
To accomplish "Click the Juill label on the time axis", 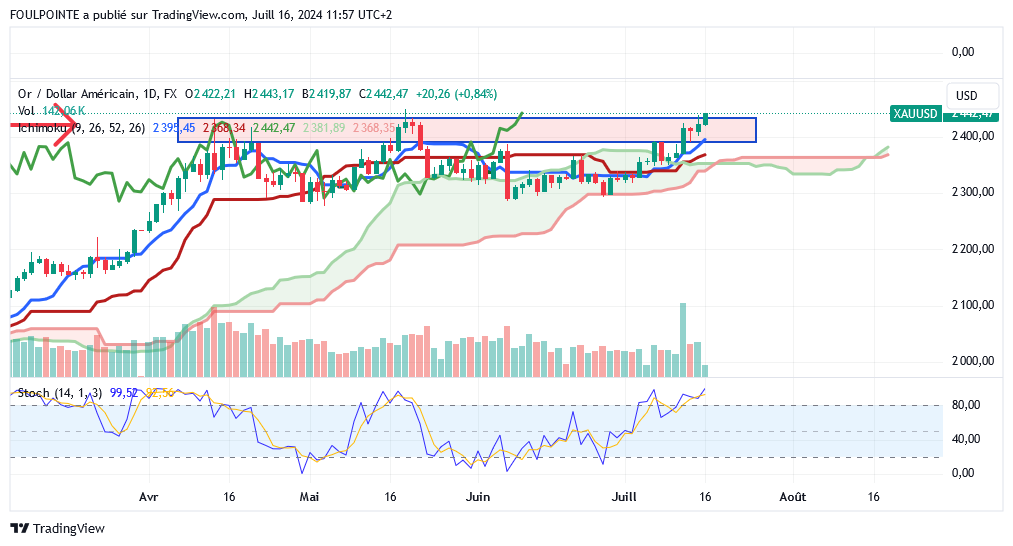I will point(624,497).
